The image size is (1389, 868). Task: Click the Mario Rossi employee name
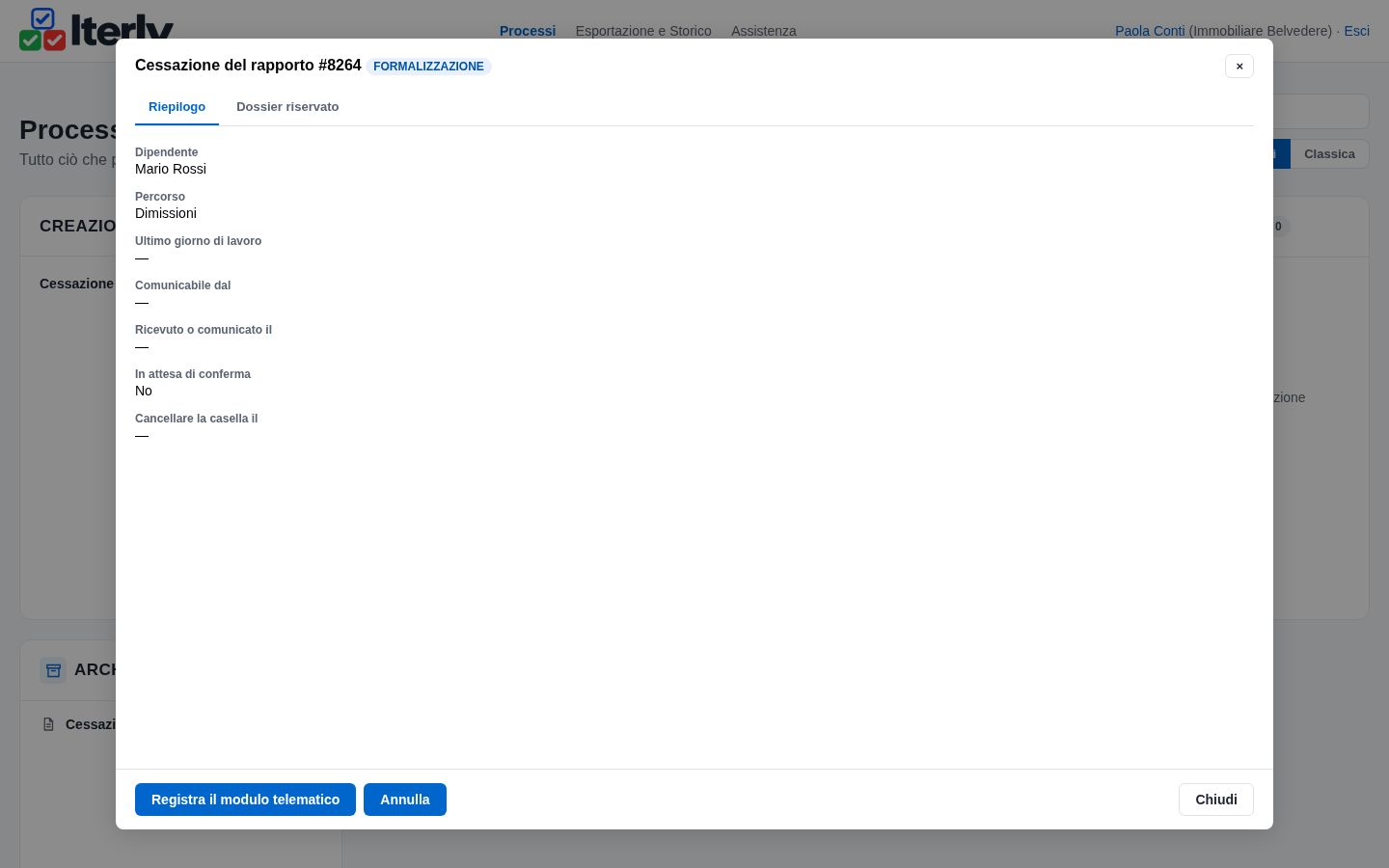(171, 169)
